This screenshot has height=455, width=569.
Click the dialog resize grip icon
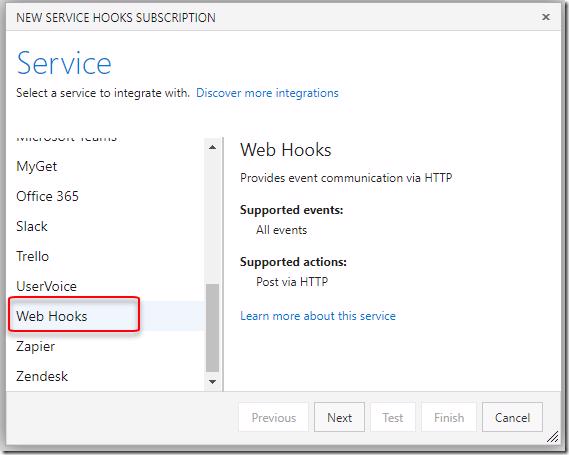click(553, 437)
